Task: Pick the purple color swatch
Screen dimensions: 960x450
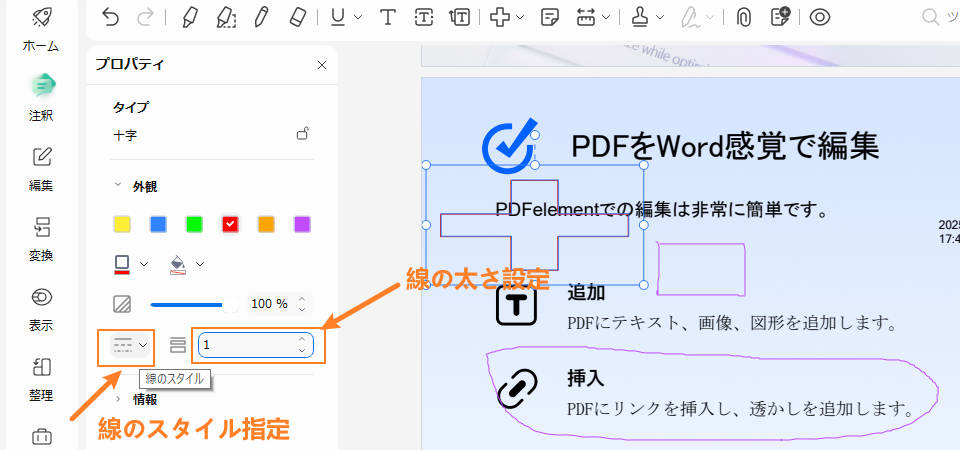Action: tap(302, 224)
